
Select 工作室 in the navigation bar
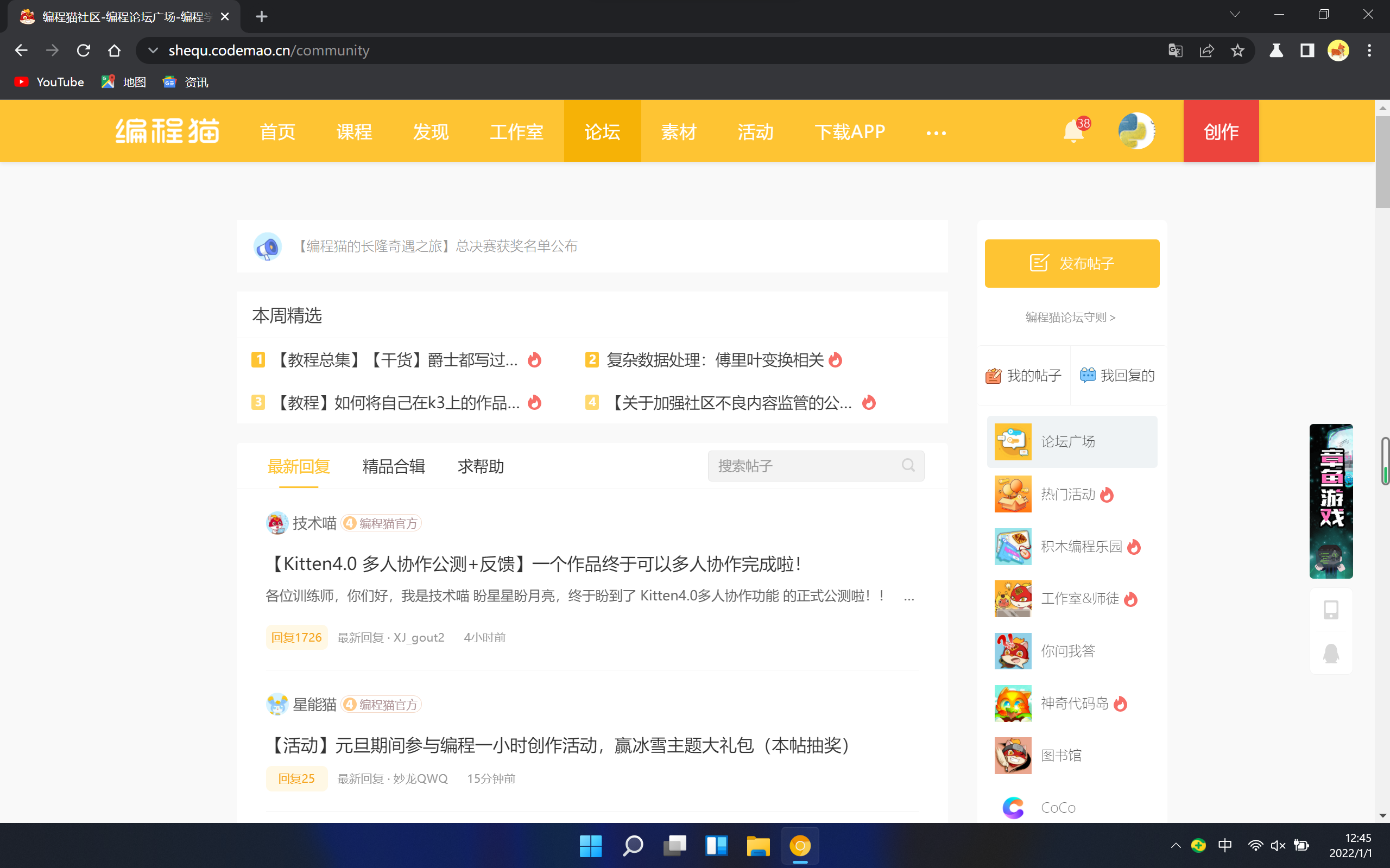pos(516,131)
